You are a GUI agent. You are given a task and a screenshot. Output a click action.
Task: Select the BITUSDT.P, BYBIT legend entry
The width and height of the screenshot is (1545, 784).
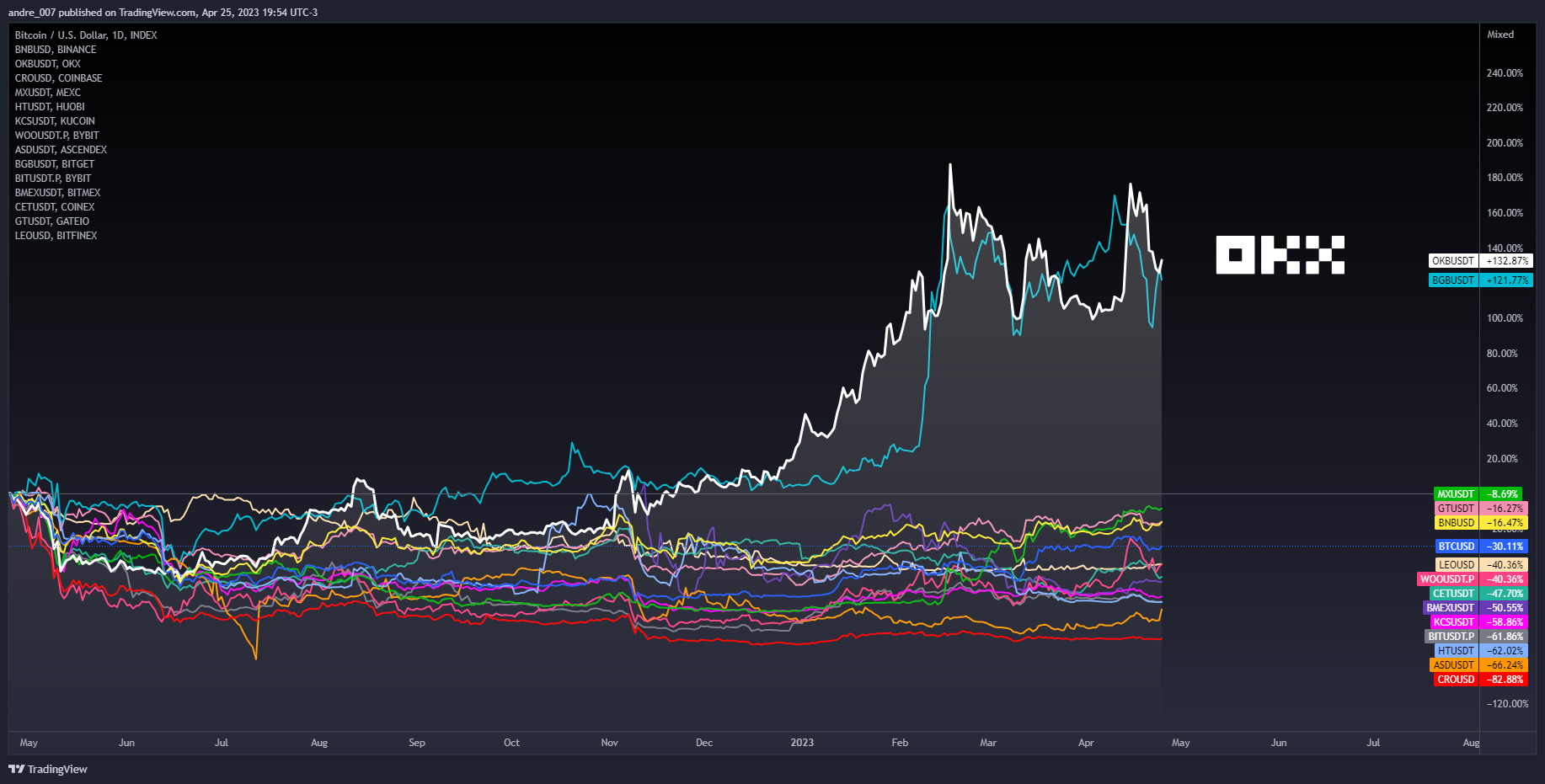[x=53, y=179]
